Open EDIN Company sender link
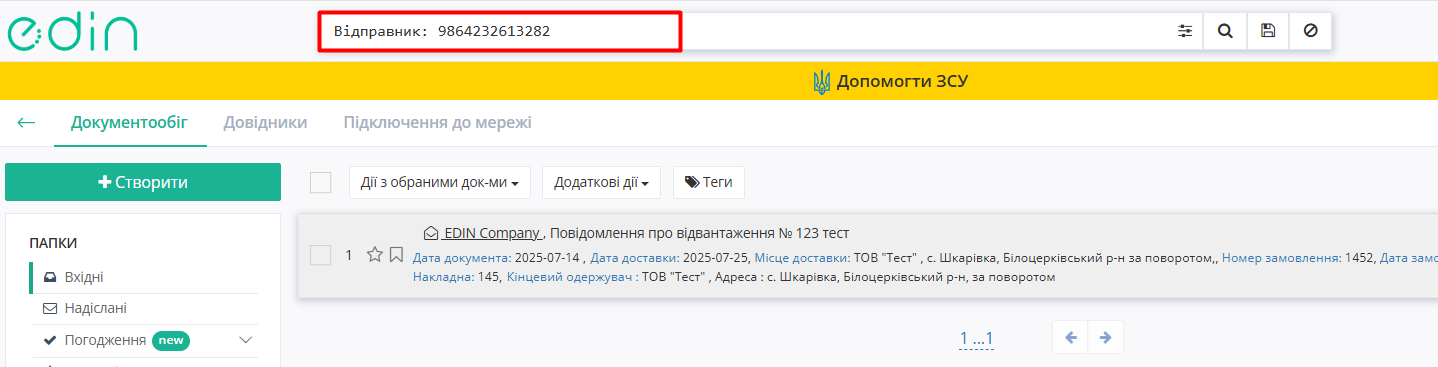This screenshot has height=367, width=1438. point(492,233)
